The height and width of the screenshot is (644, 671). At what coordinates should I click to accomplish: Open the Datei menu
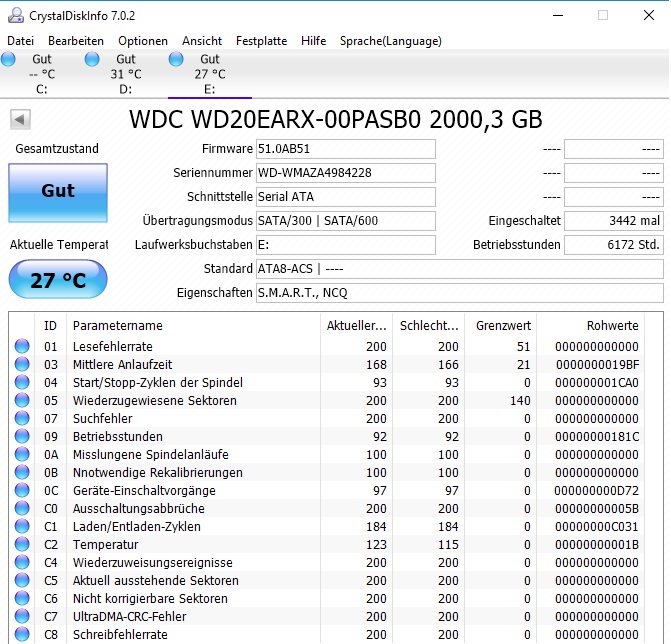click(21, 41)
